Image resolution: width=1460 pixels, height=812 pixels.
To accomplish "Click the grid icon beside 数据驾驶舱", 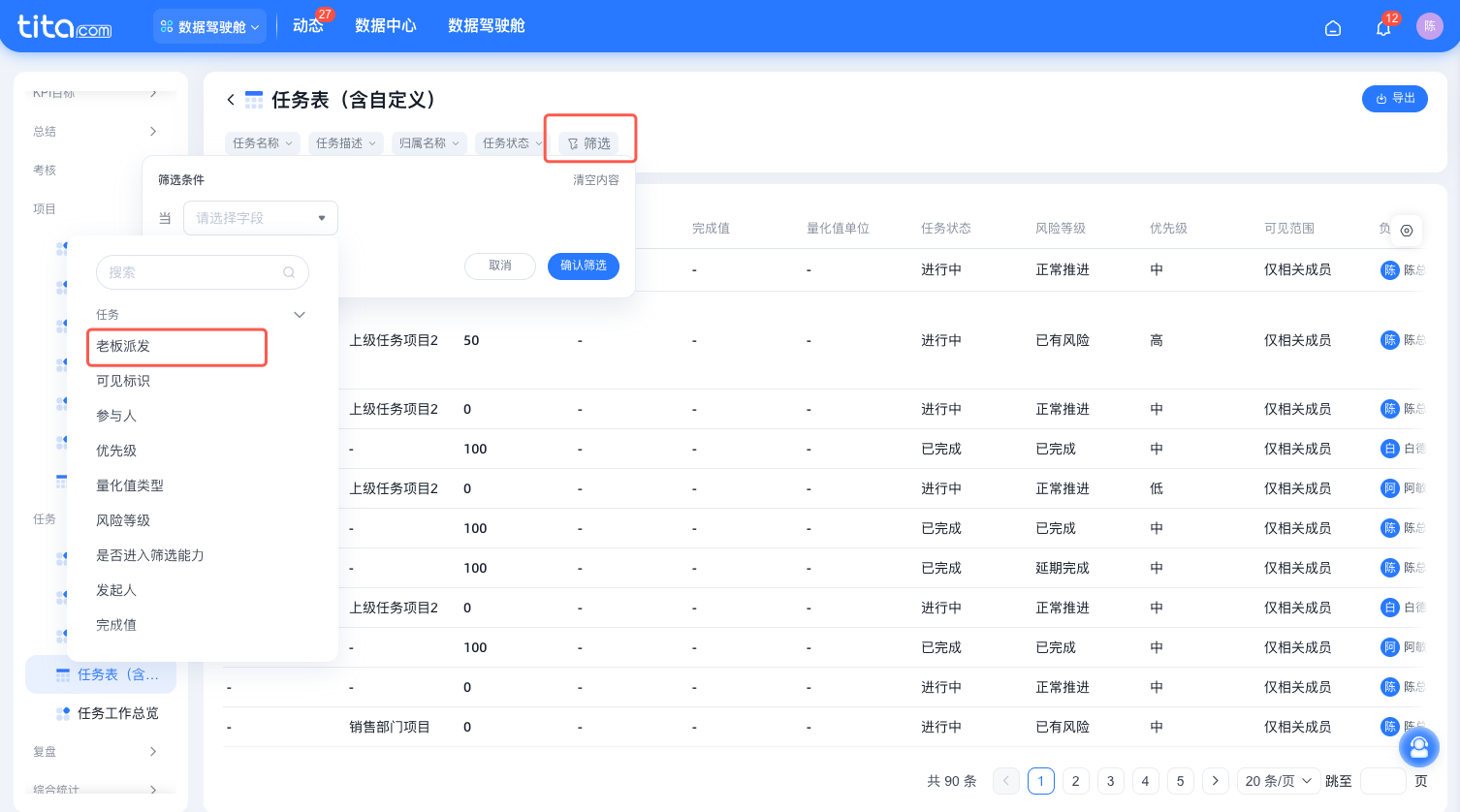I will [167, 26].
